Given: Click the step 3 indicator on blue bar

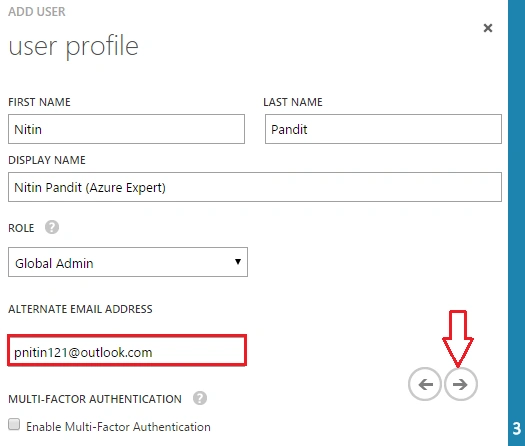Looking at the screenshot, I should tap(517, 428).
